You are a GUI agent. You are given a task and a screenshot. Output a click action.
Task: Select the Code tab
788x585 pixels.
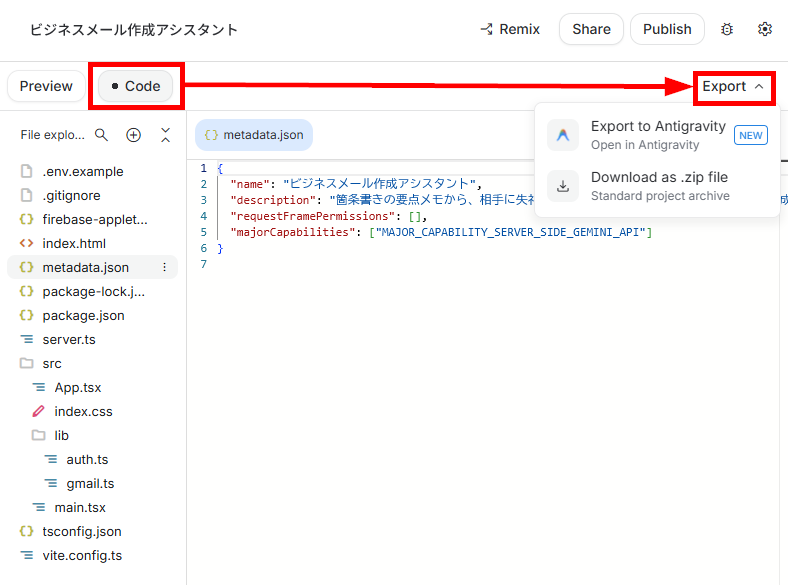pyautogui.click(x=135, y=86)
